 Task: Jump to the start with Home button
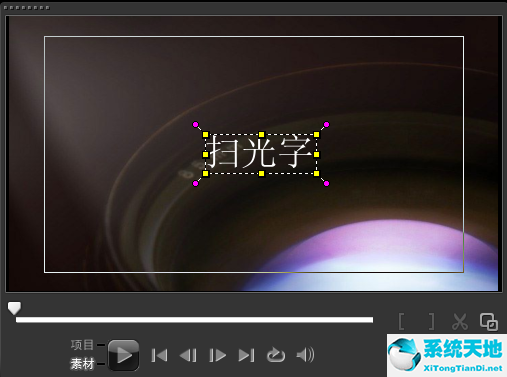(159, 355)
